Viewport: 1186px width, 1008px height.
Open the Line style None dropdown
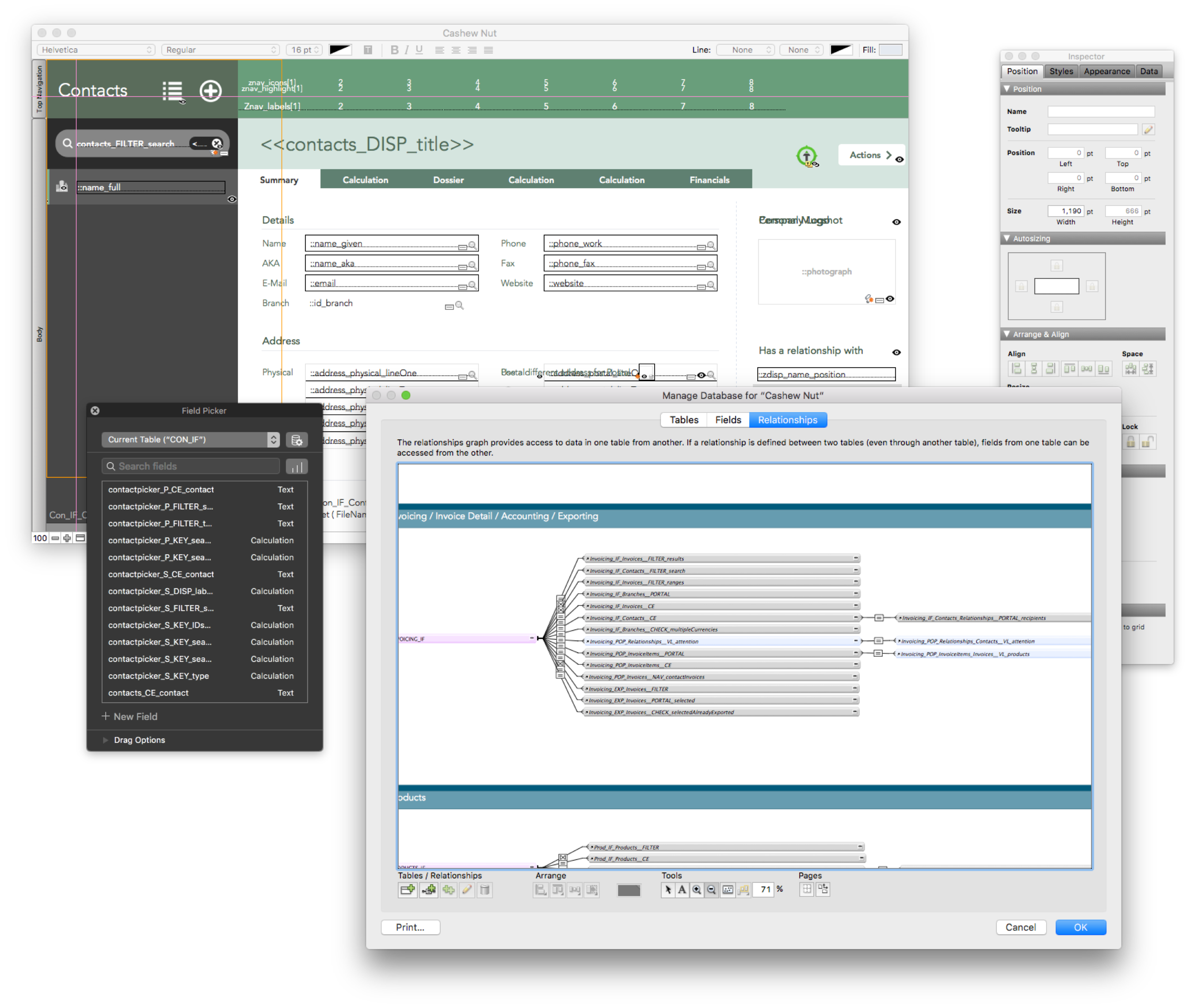[x=745, y=49]
